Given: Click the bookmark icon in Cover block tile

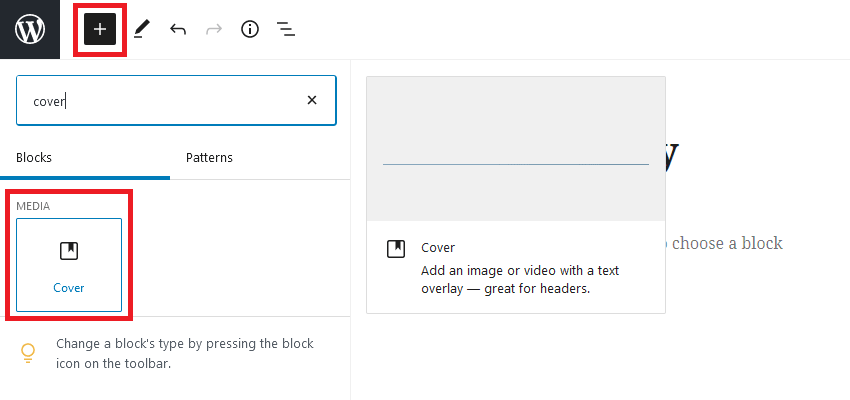Looking at the screenshot, I should click(69, 251).
